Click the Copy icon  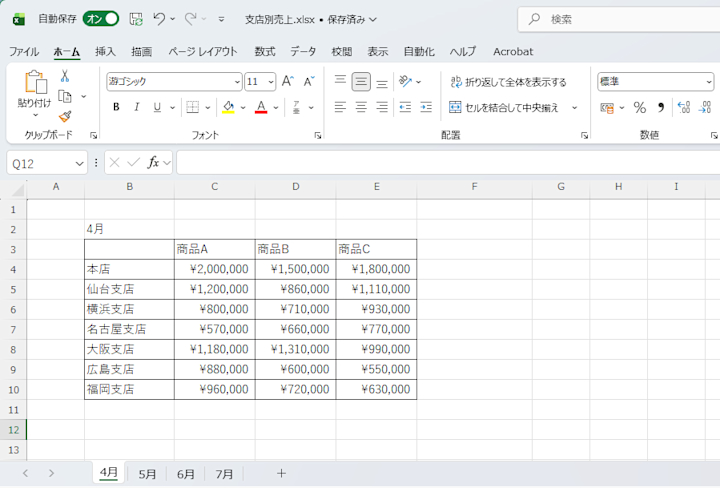pyautogui.click(x=65, y=96)
